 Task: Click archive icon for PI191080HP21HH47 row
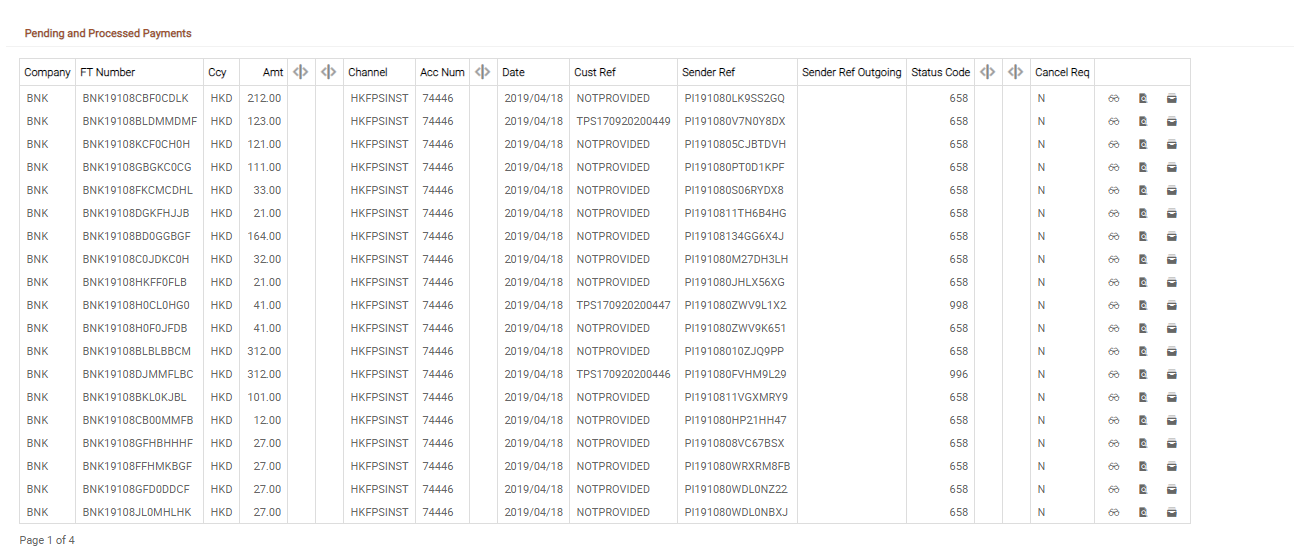point(1172,420)
